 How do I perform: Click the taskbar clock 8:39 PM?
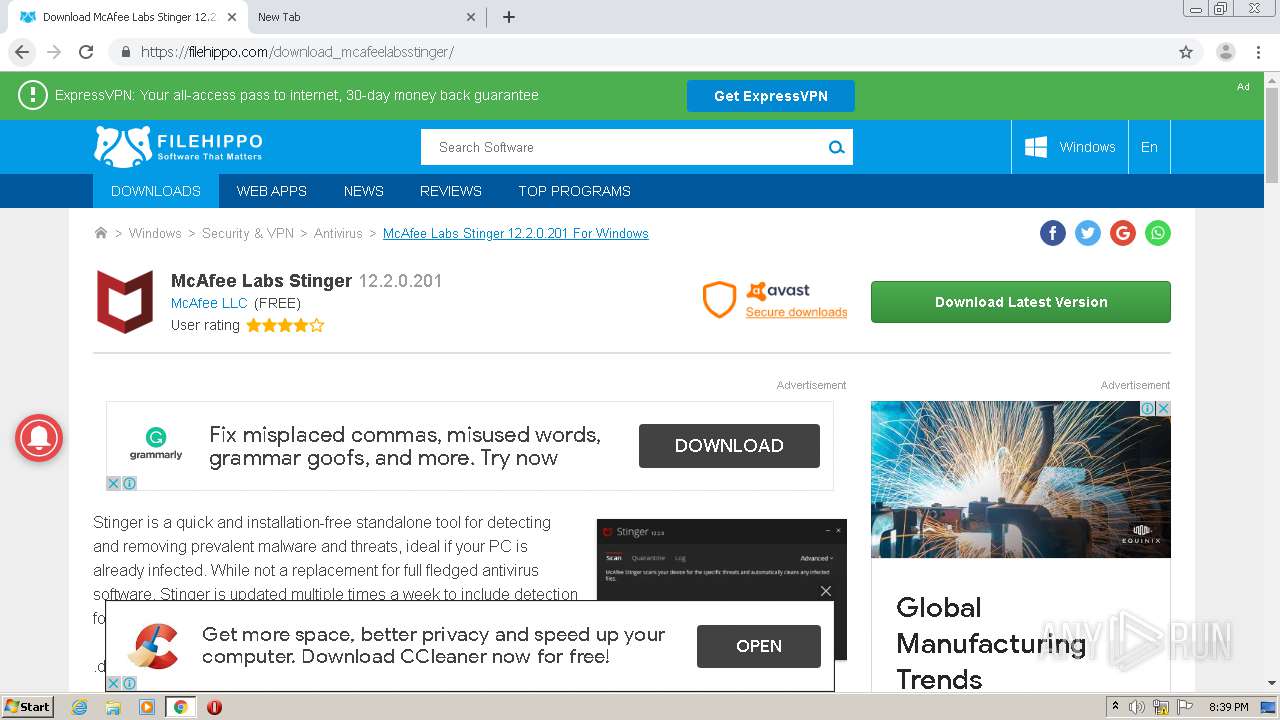[x=1228, y=707]
